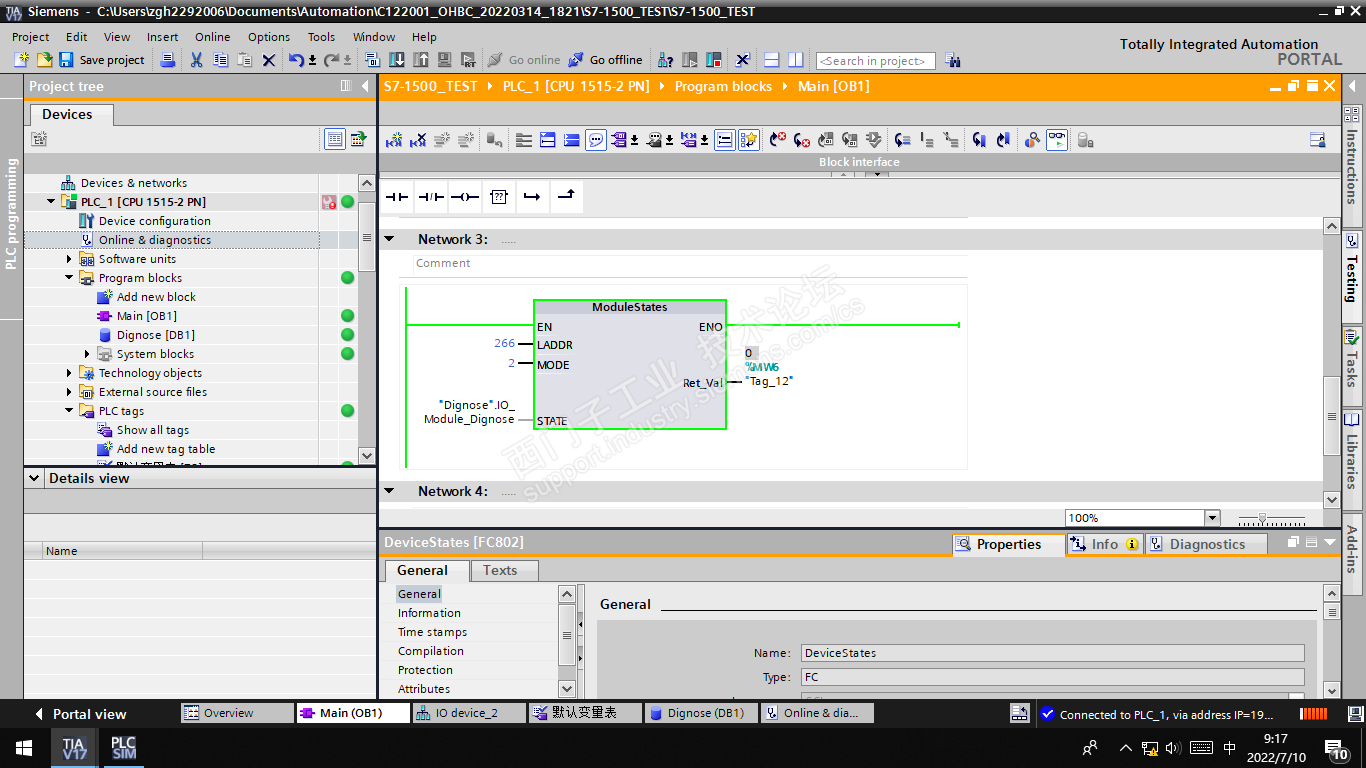This screenshot has width=1366, height=768.
Task: Click the Accessible devices icon
Action: pos(667,60)
